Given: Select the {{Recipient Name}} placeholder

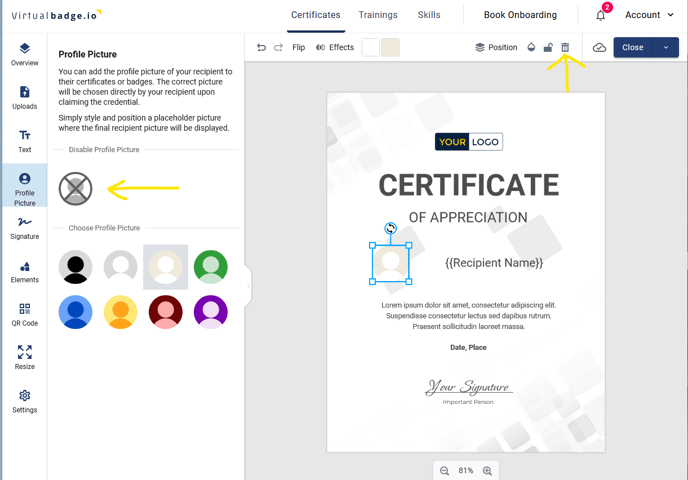Looking at the screenshot, I should tap(494, 263).
